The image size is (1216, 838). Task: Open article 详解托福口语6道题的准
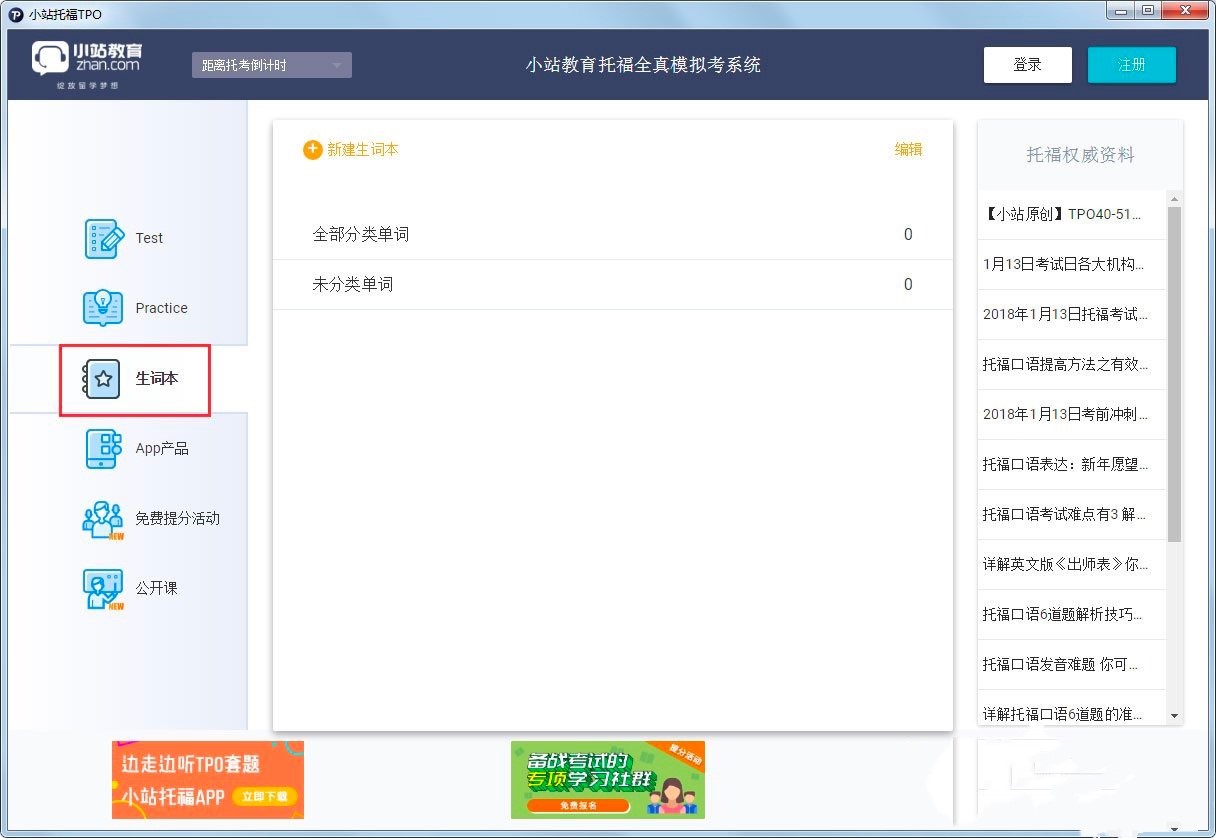1072,708
